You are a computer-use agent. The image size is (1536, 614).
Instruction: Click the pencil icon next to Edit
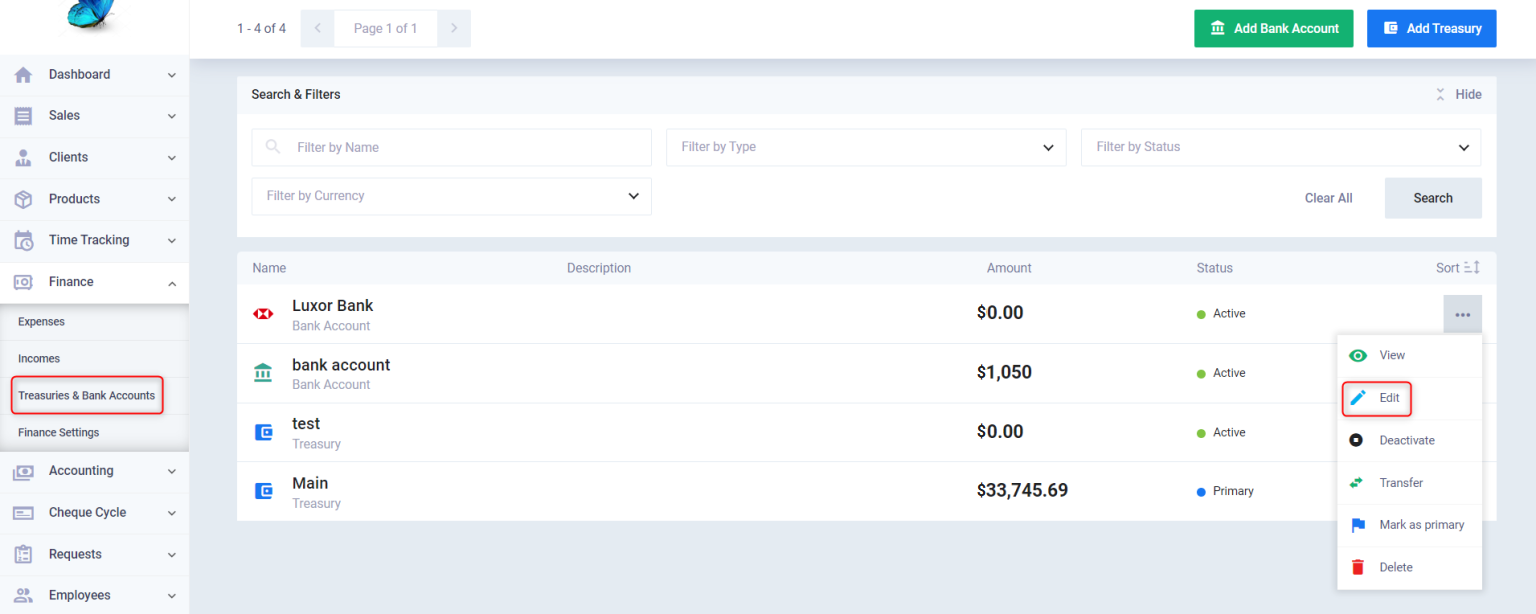tap(1358, 398)
